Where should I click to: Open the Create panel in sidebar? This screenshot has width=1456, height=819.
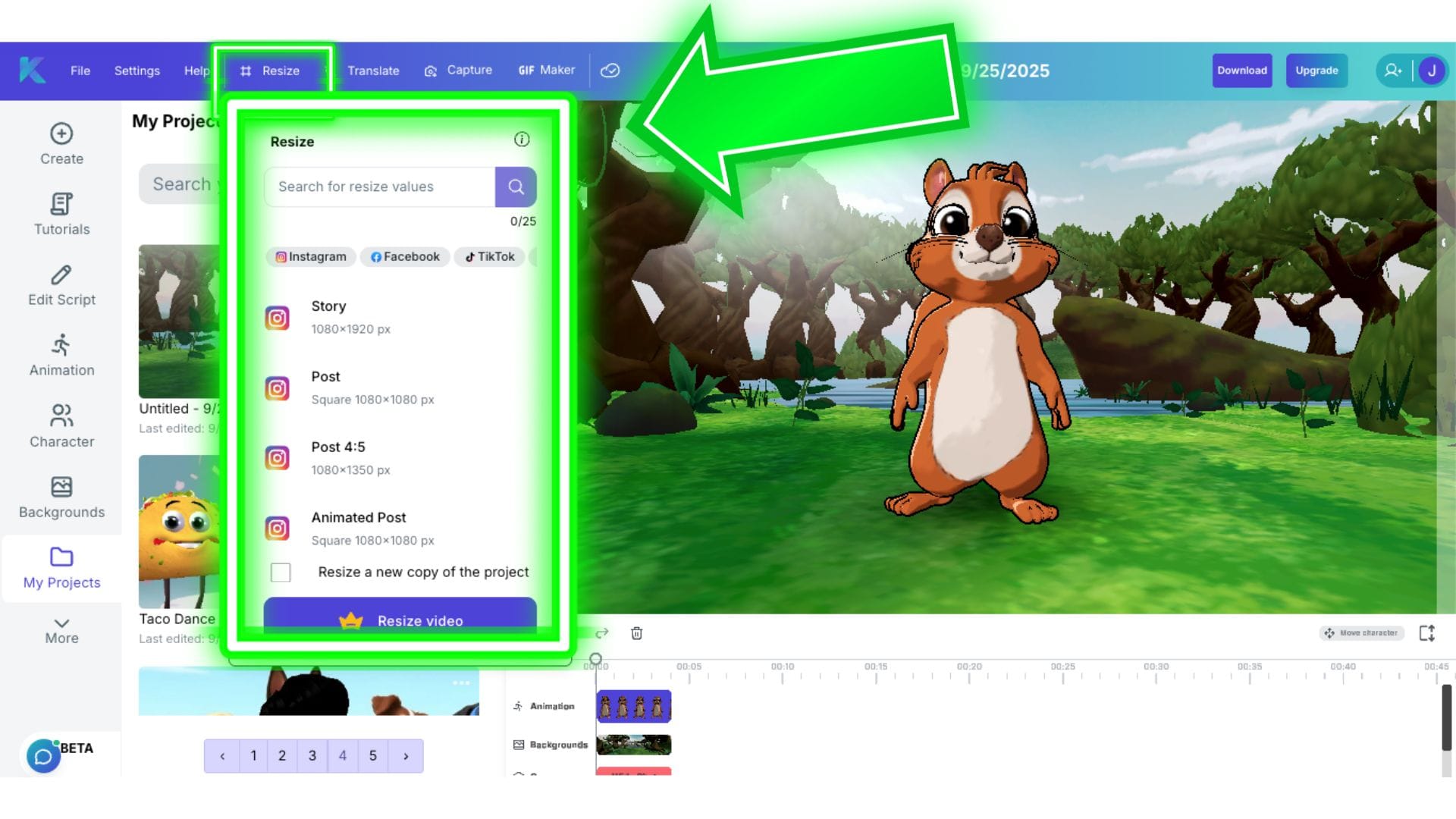tap(61, 144)
